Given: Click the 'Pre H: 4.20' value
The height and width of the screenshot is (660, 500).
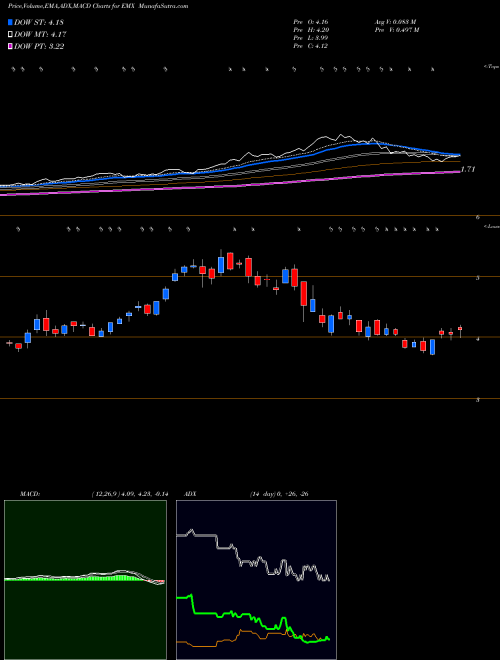Looking at the screenshot, I should tap(311, 30).
